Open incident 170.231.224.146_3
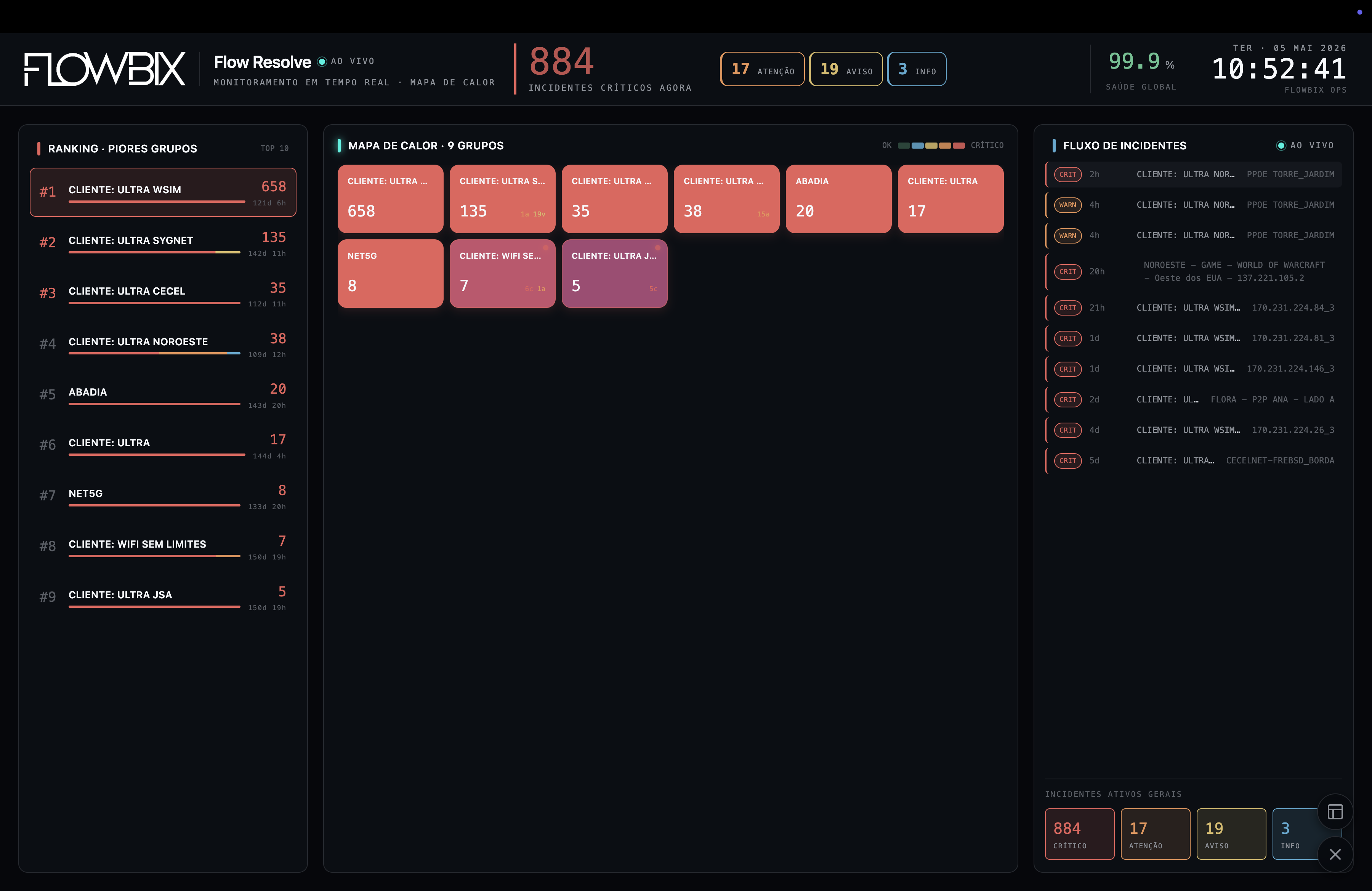 click(1194, 369)
